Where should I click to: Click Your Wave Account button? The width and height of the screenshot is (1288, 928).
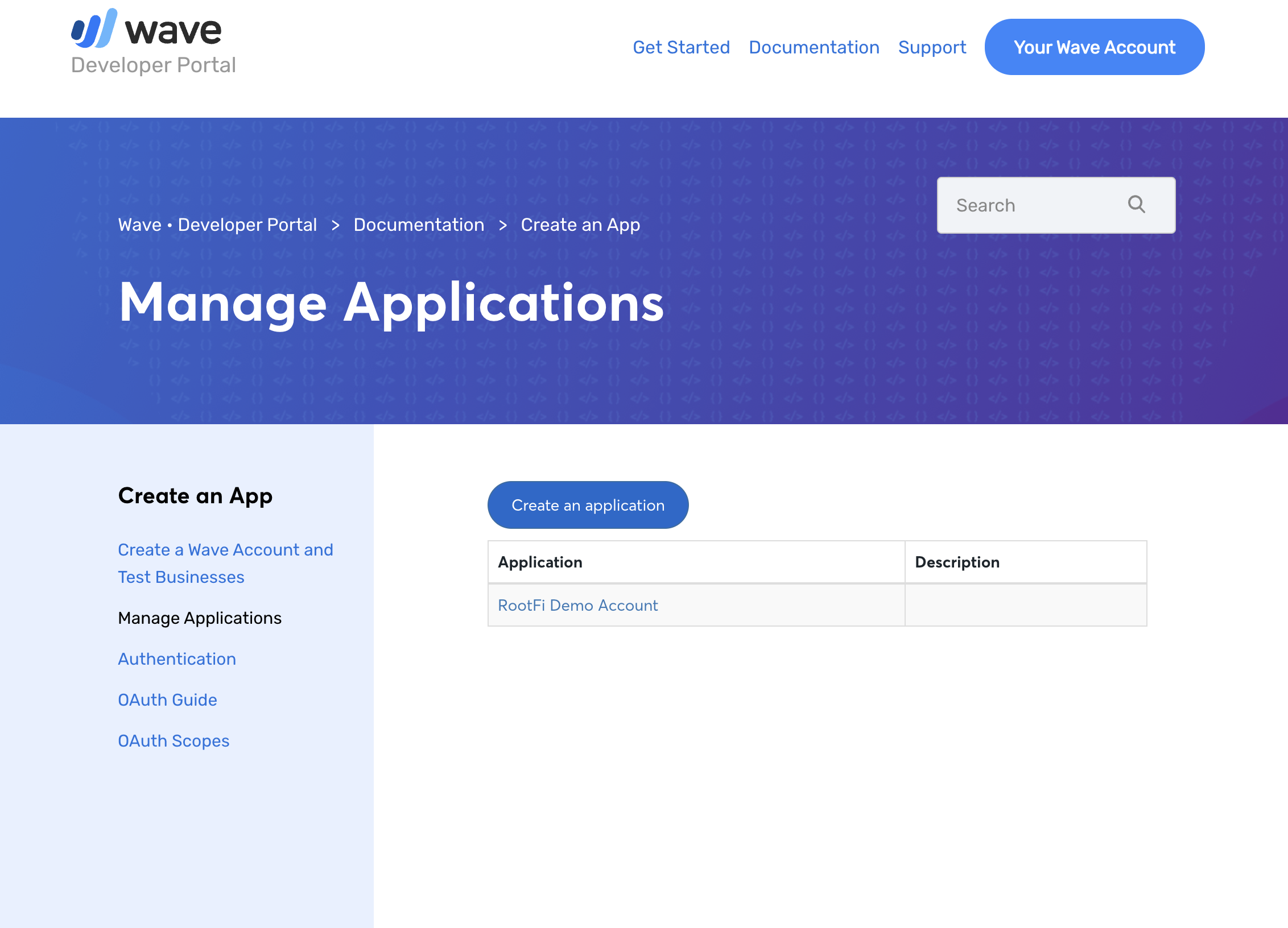tap(1094, 47)
